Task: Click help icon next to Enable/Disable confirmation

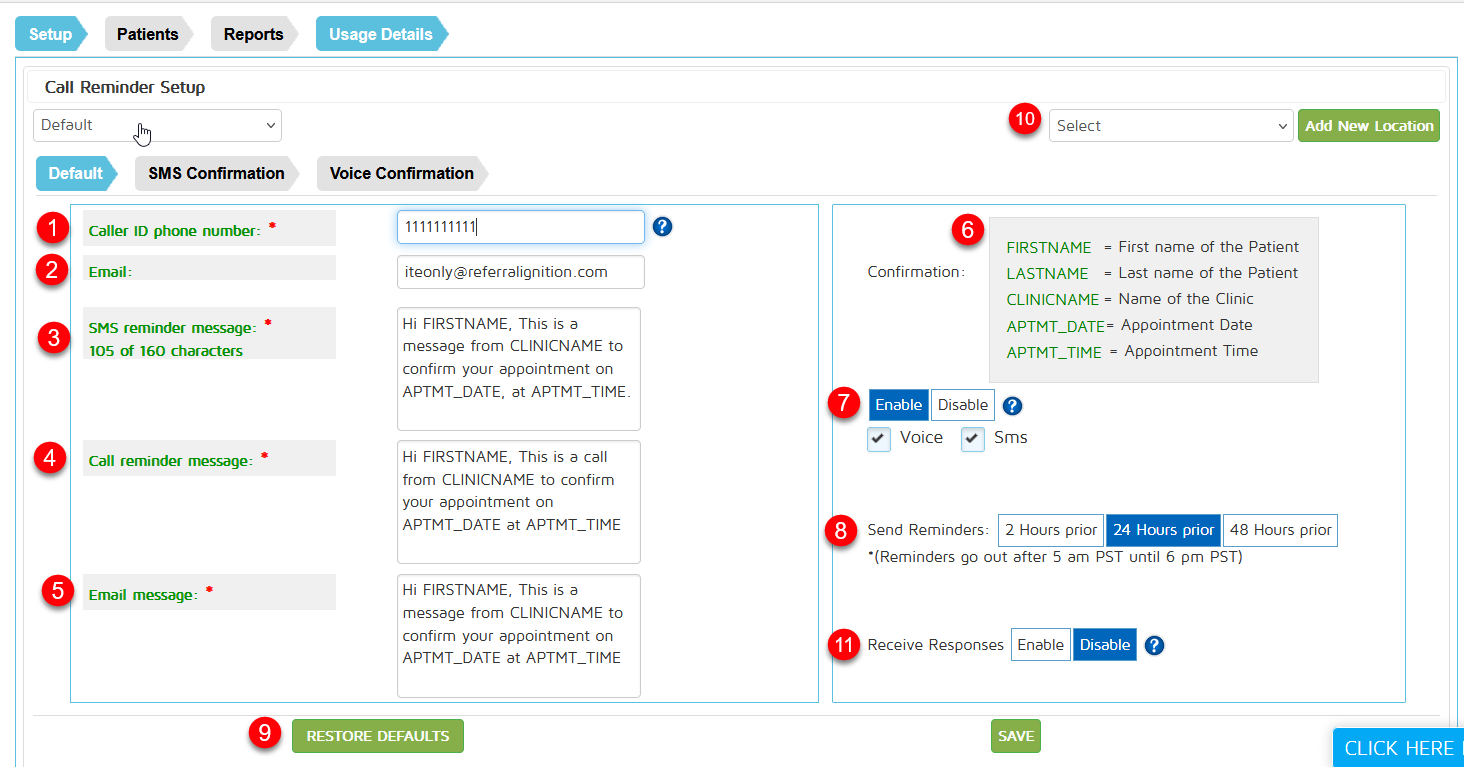Action: click(x=1012, y=405)
